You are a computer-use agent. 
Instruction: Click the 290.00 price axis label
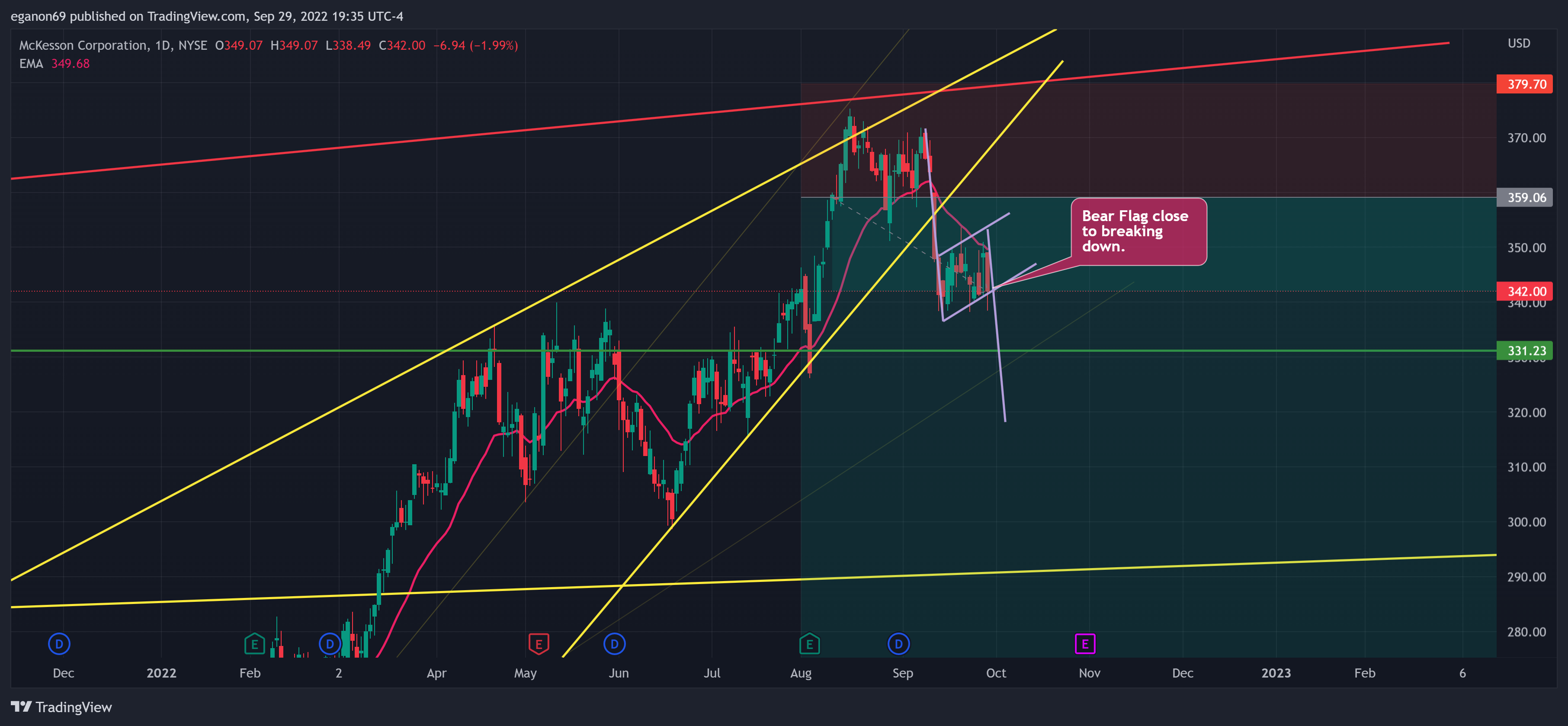tap(1526, 577)
